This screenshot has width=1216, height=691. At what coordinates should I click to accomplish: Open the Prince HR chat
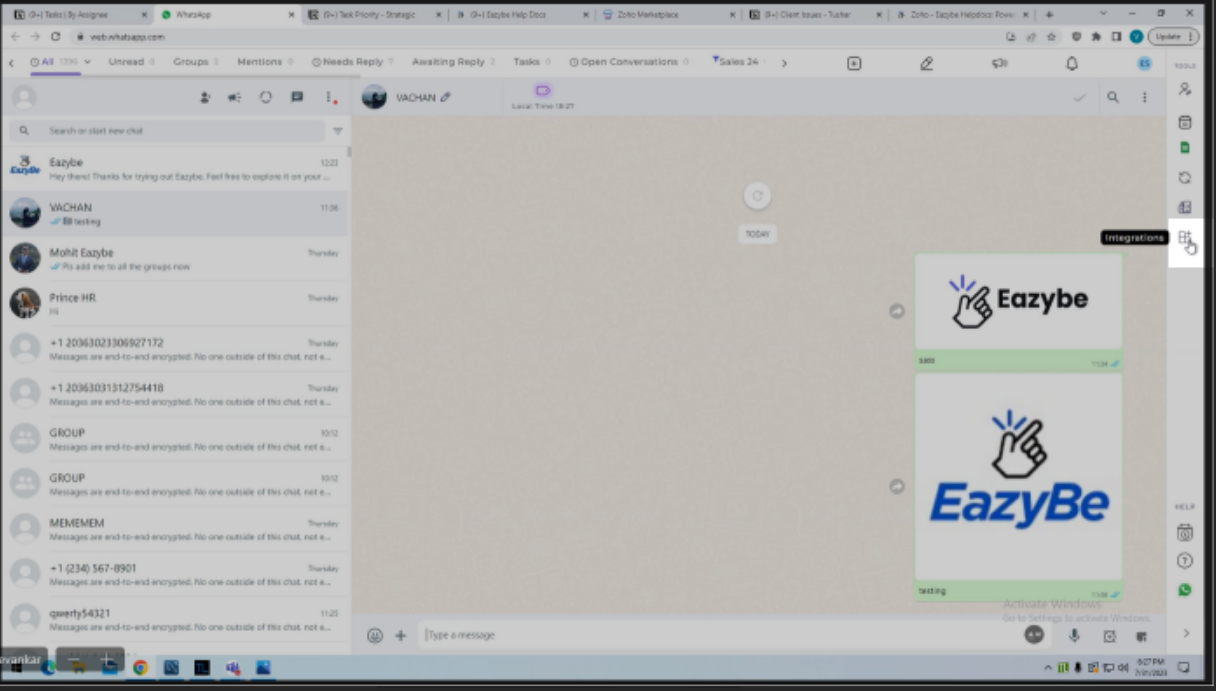[175, 304]
